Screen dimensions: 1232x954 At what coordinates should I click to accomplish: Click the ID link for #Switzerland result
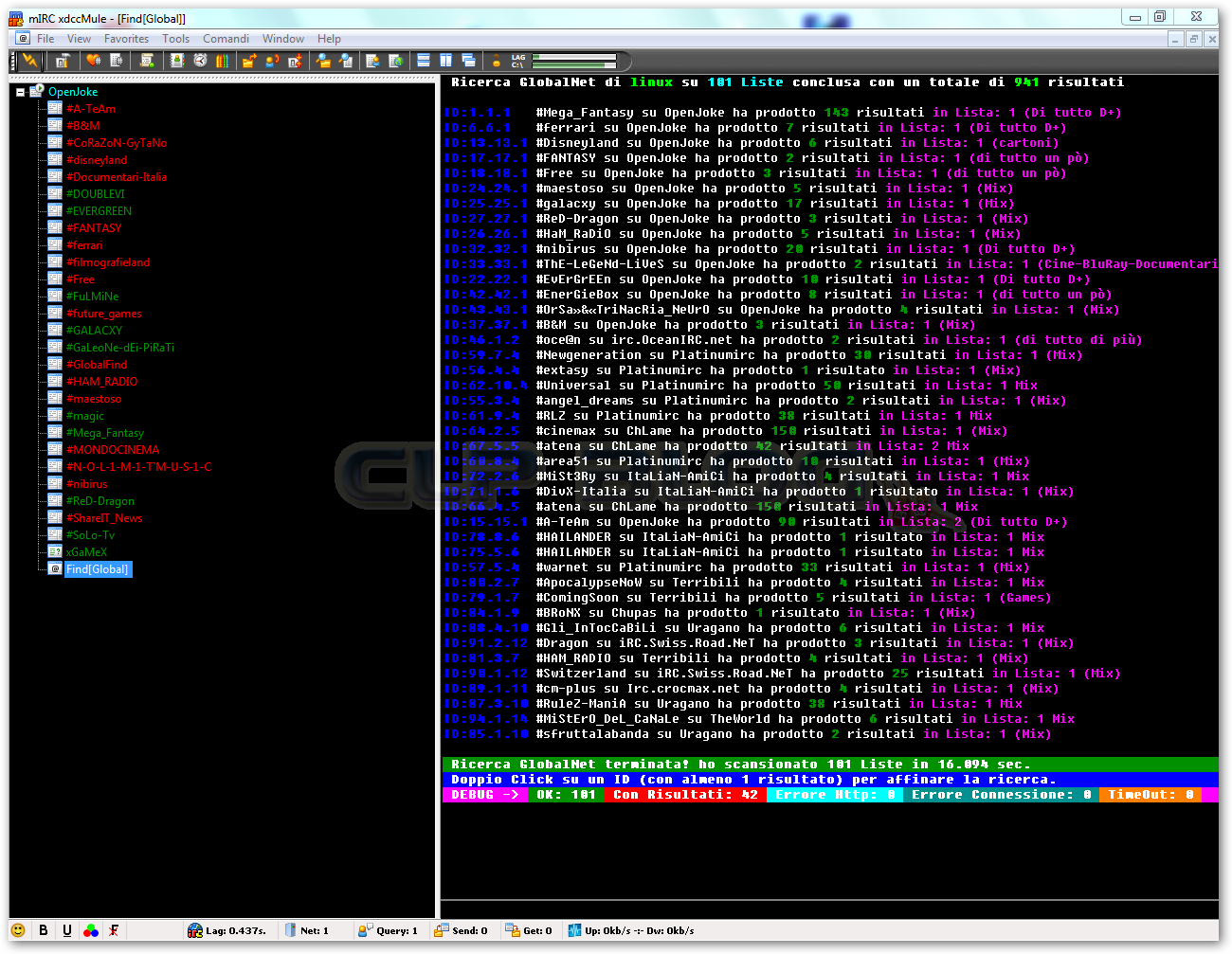coord(485,674)
